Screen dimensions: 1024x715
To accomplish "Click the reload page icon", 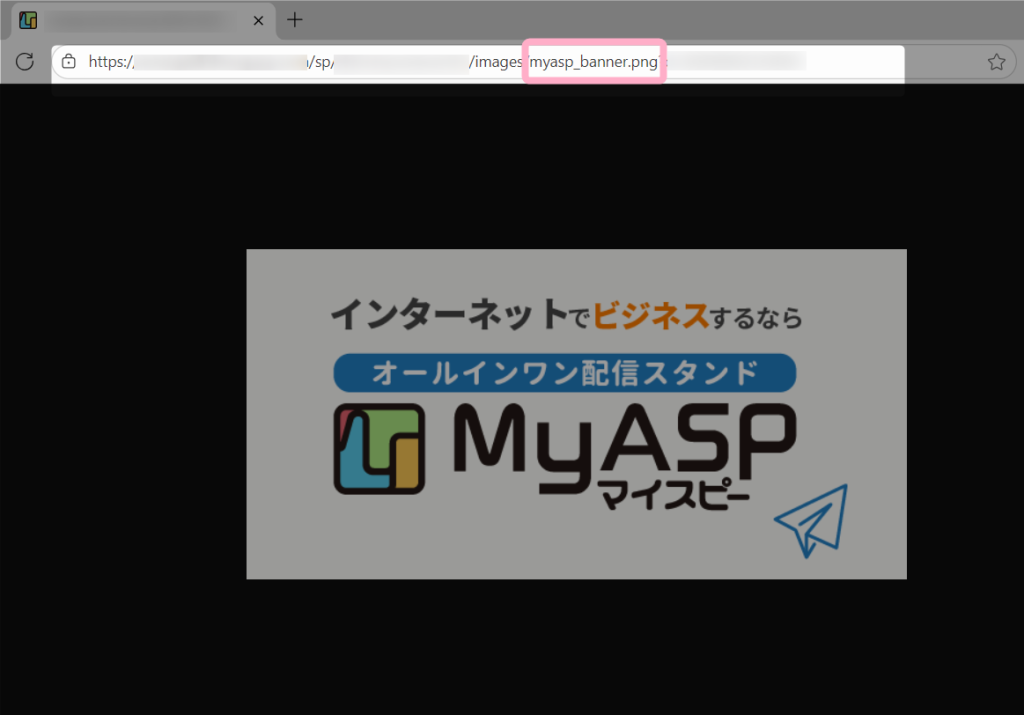I will [x=25, y=62].
